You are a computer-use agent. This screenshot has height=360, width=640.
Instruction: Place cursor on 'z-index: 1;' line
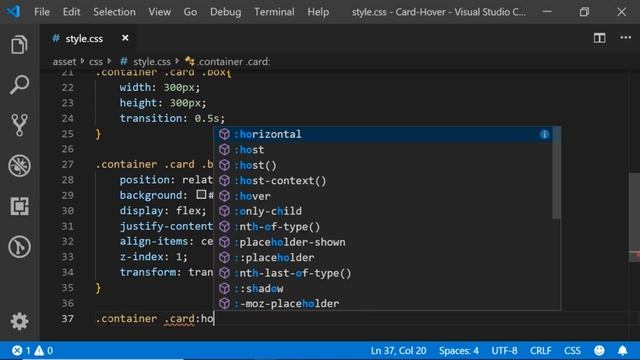pos(153,257)
